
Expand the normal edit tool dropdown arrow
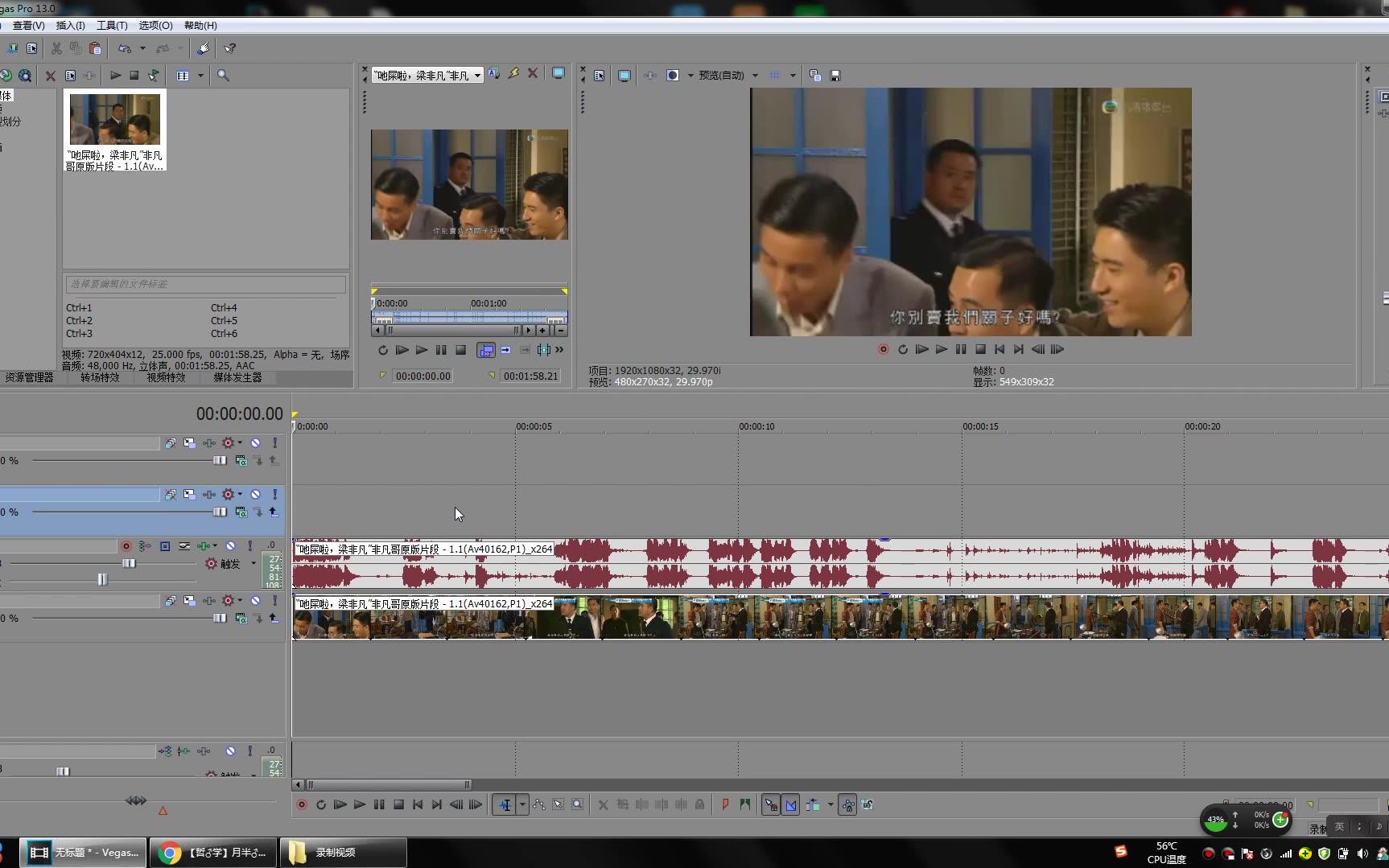(522, 804)
